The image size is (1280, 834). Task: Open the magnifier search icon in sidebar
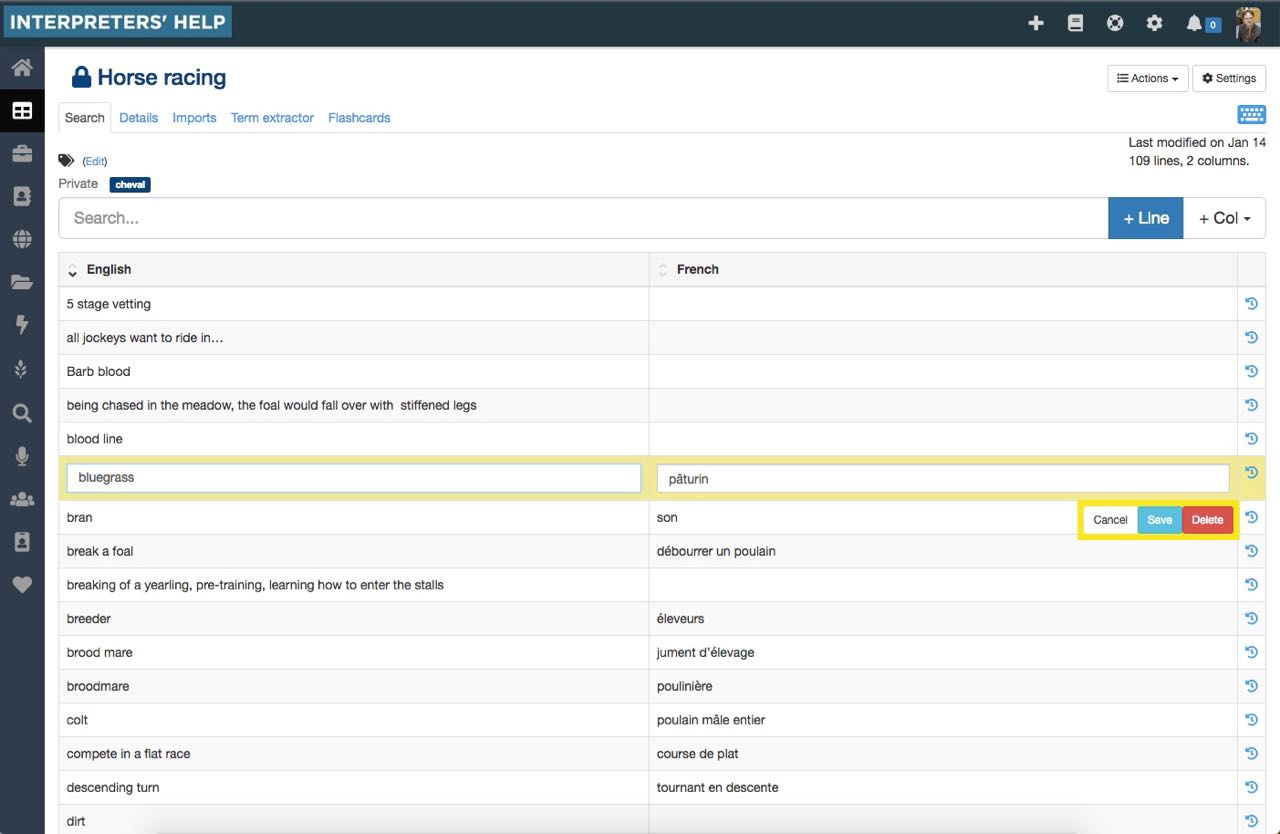(22, 413)
